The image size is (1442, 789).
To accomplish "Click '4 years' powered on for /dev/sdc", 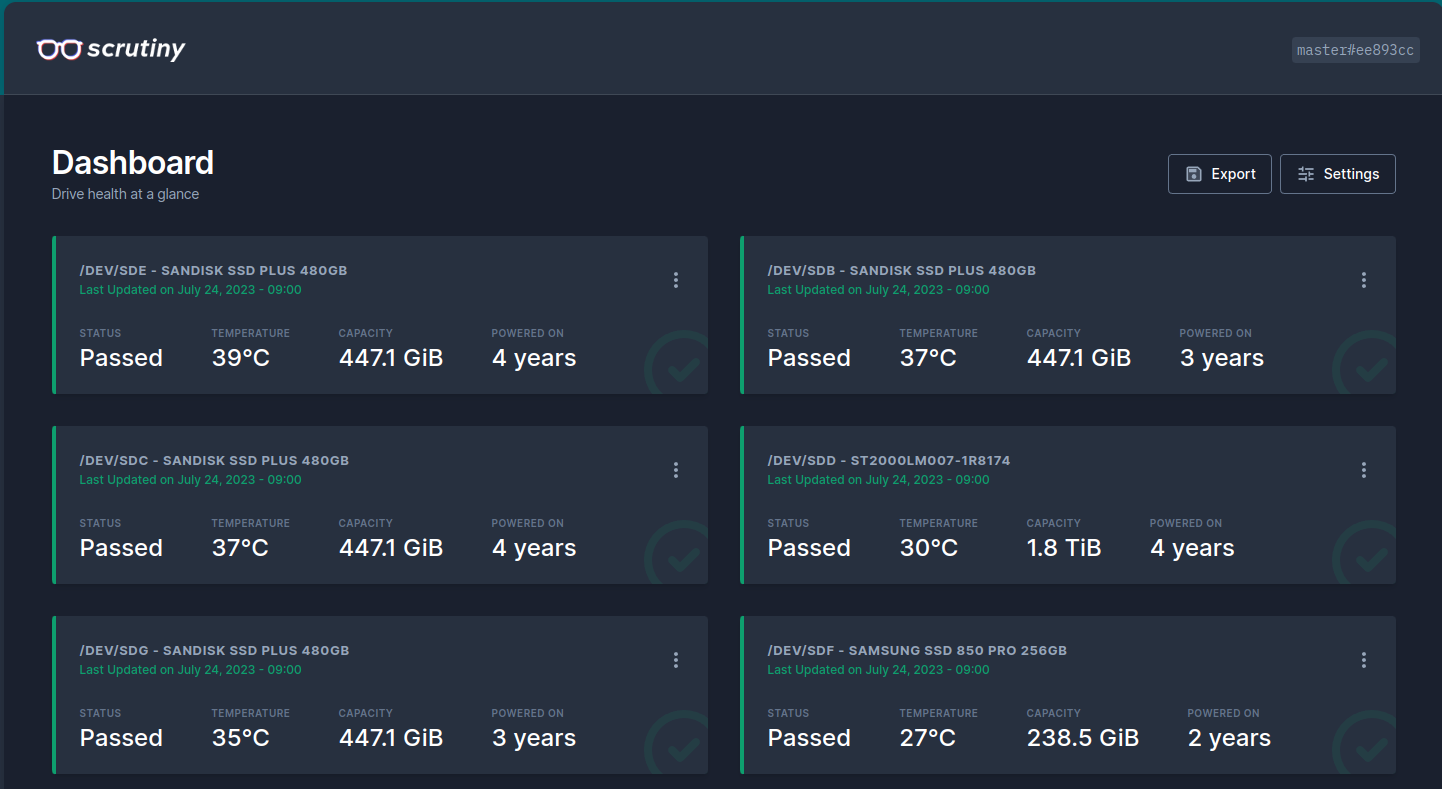I will click(534, 548).
